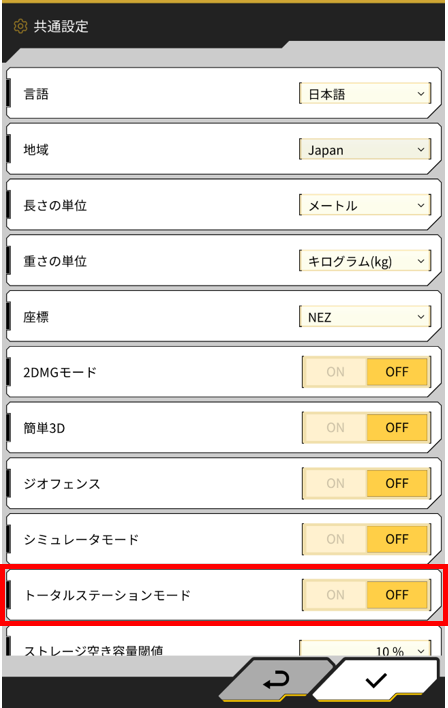This screenshot has height=708, width=448.
Task: Turn ON トータルステーションモード
Action: (336, 595)
